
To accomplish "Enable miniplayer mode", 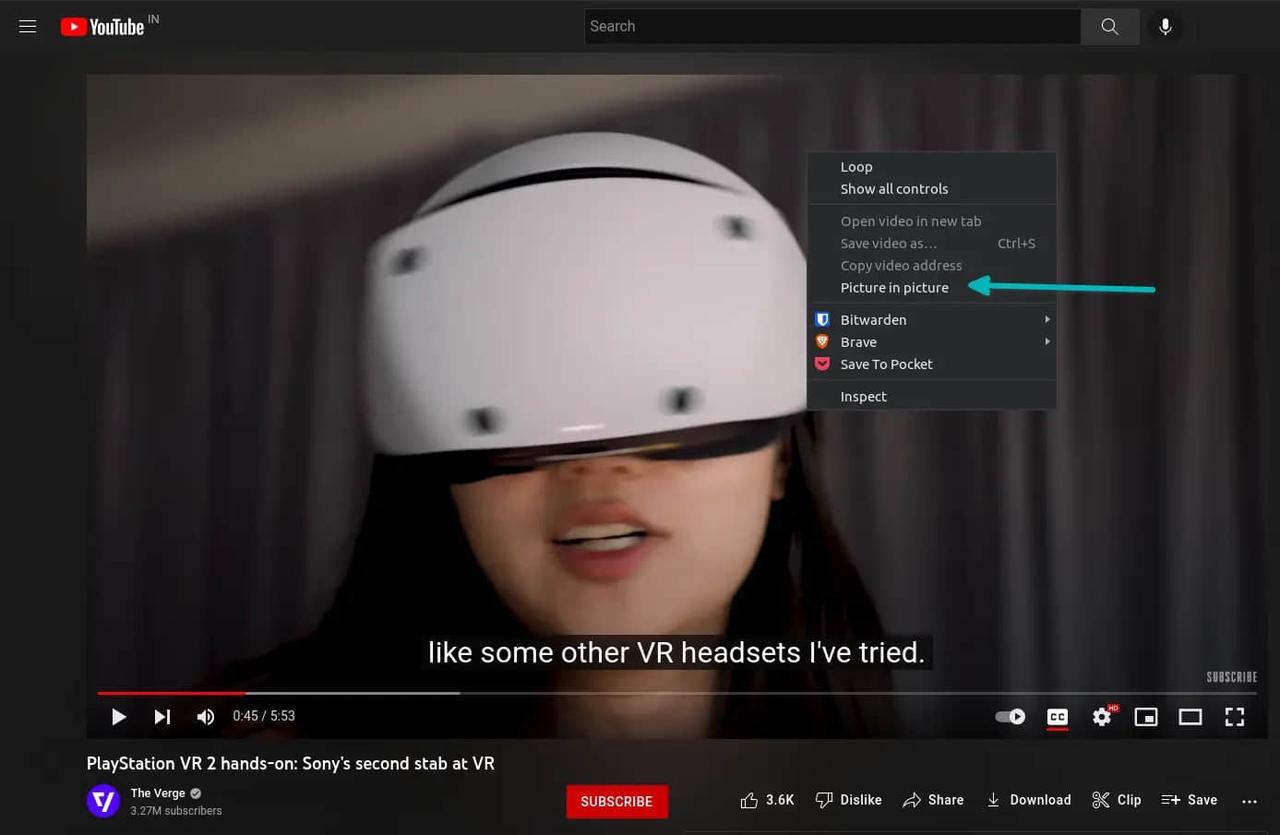I will pos(1146,717).
